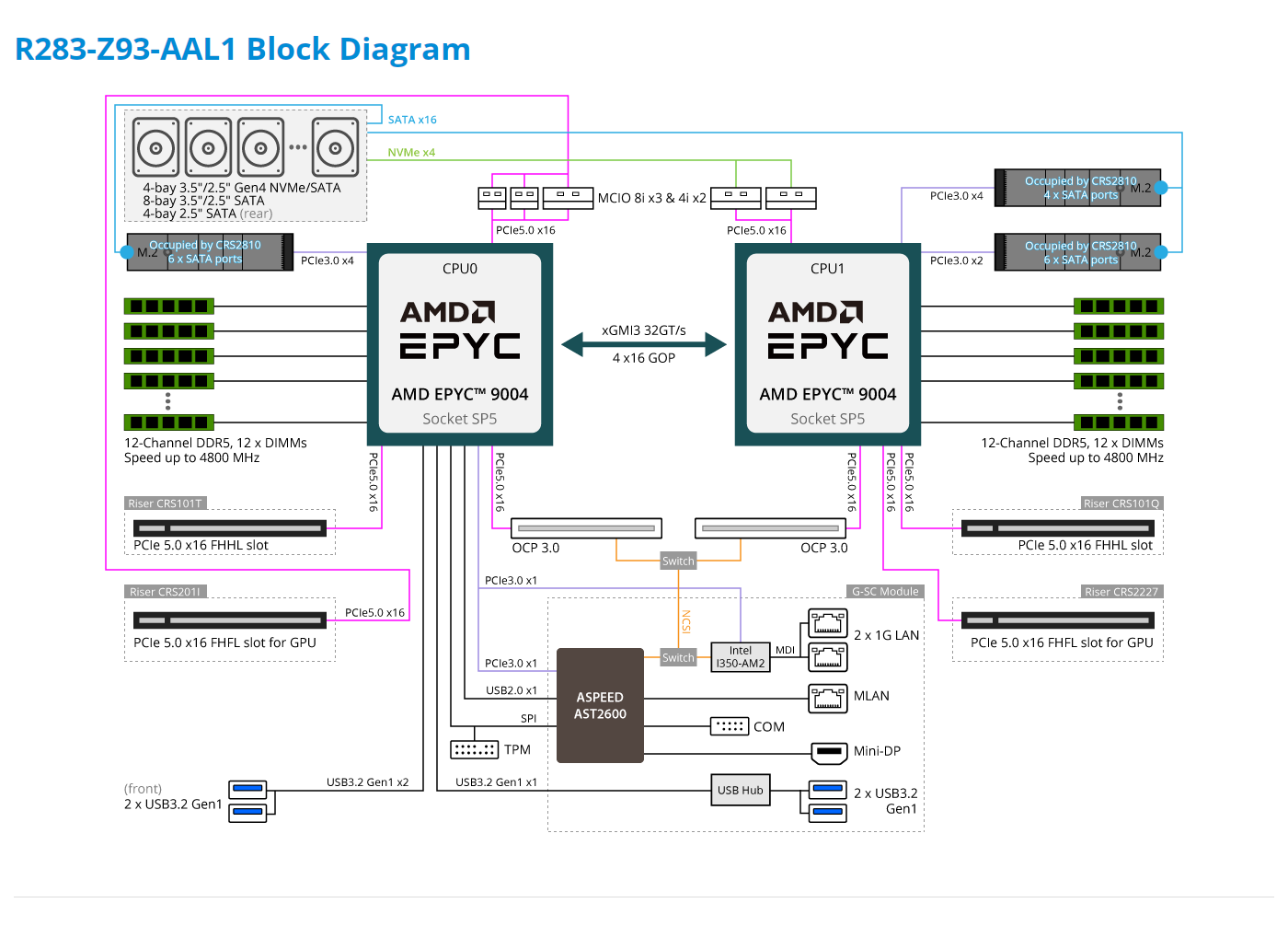The height and width of the screenshot is (926, 1288).
Task: Click the G-SC Module label
Action: pyautogui.click(x=885, y=592)
